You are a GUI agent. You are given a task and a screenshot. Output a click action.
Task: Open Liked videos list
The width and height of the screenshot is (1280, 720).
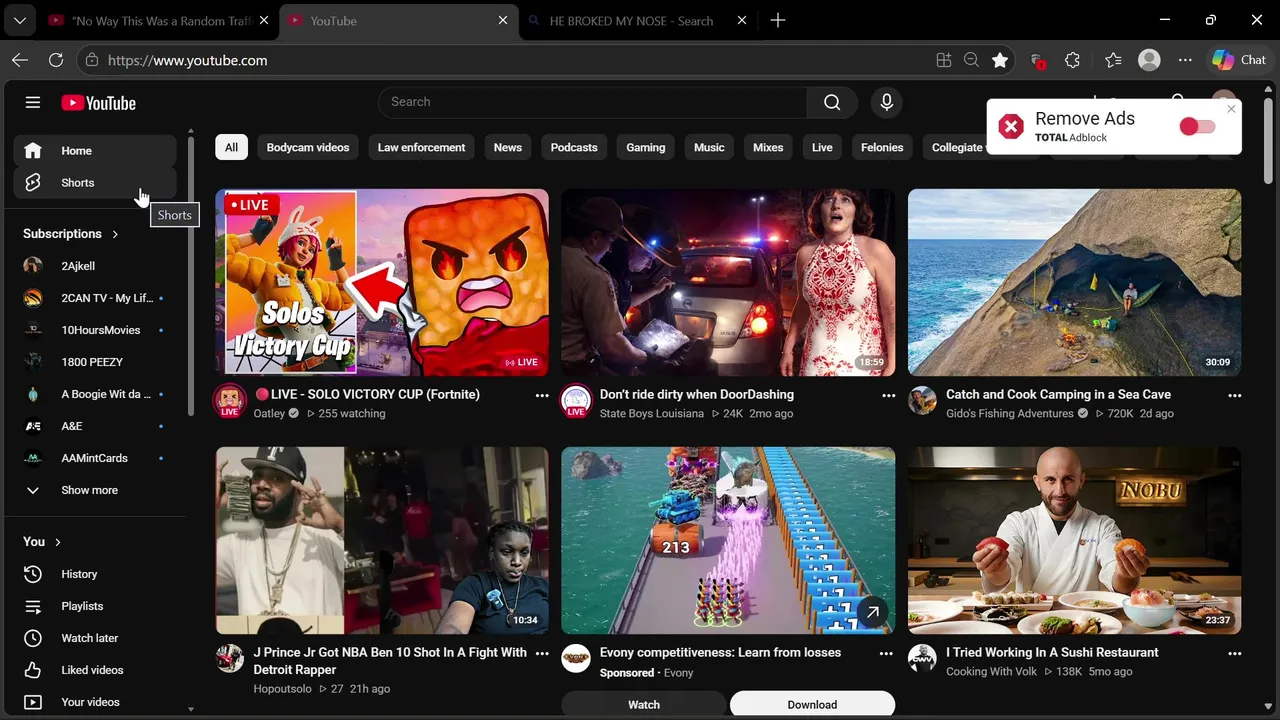click(x=95, y=670)
